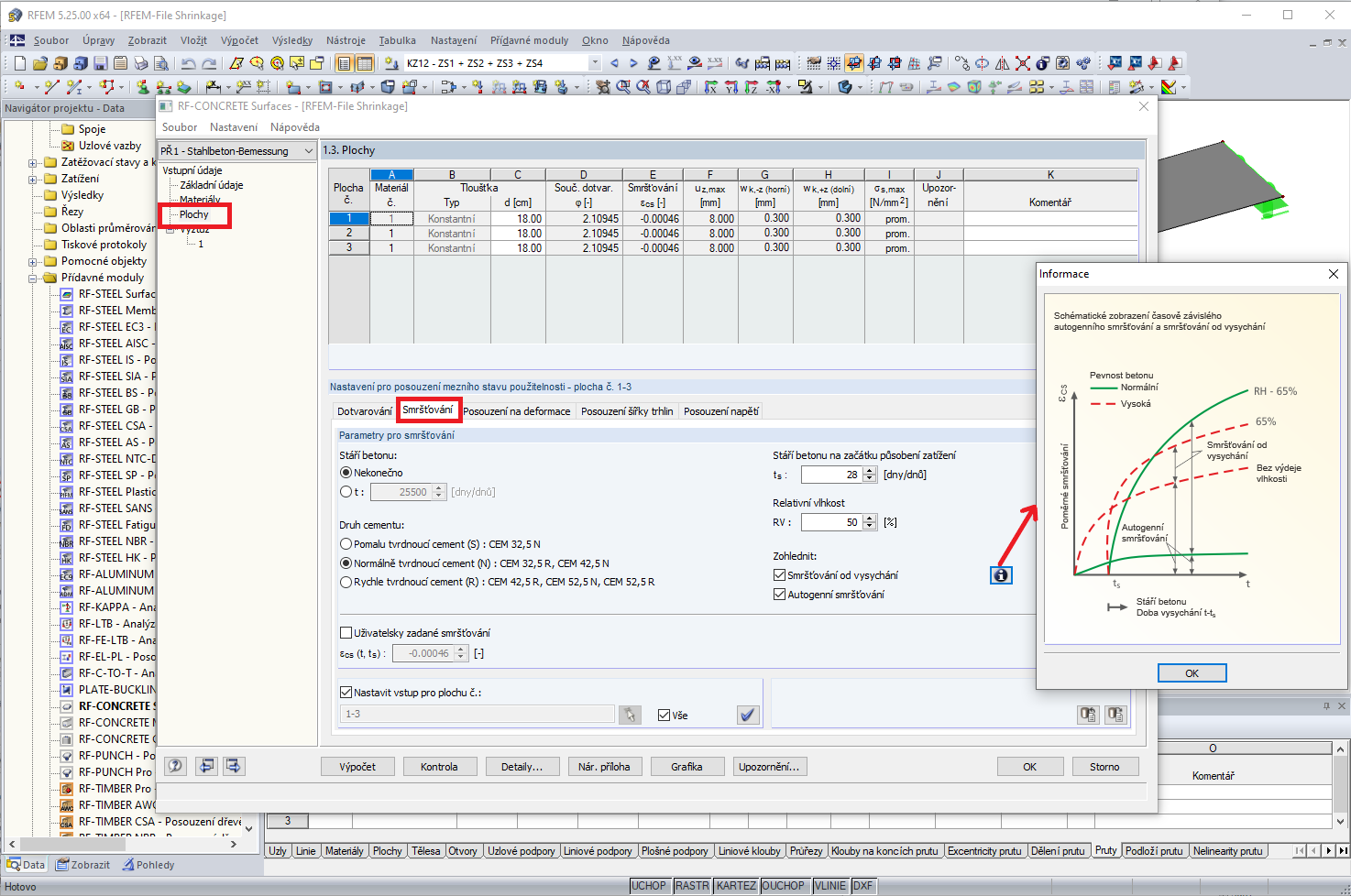The width and height of the screenshot is (1351, 896).
Task: Apply surface settings with blue checkmark icon
Action: [748, 715]
